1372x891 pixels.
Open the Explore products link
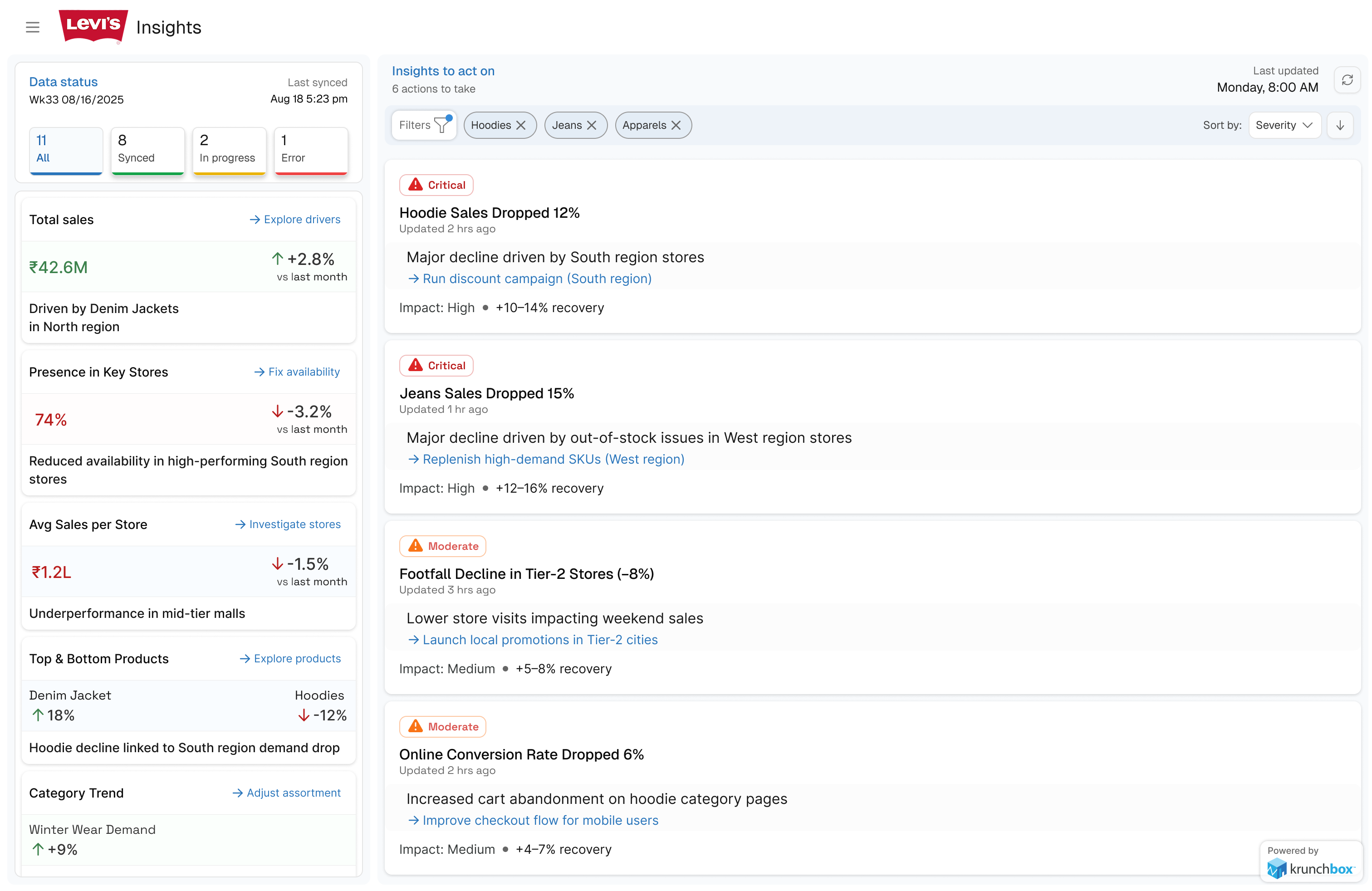[290, 659]
